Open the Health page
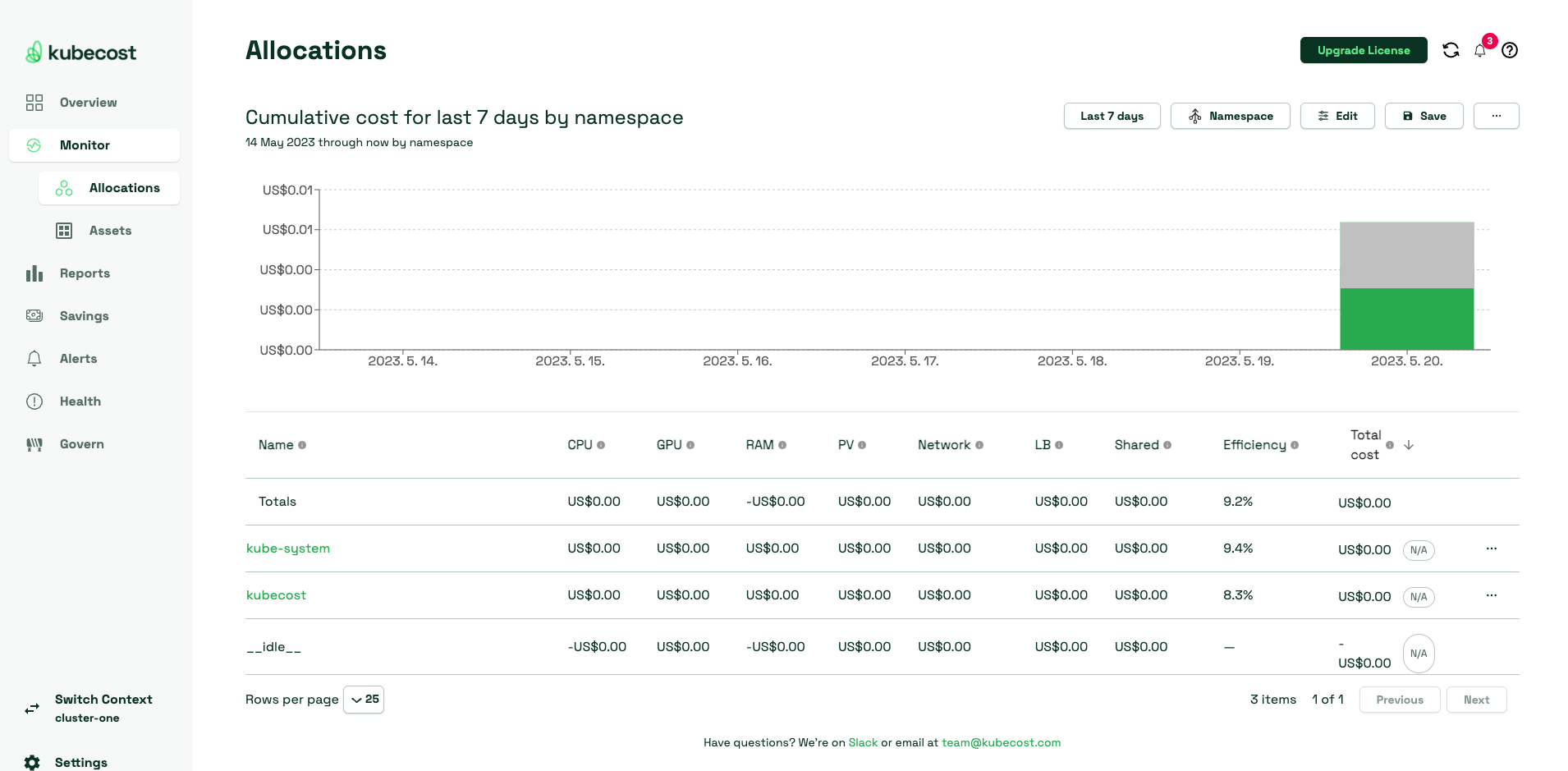 (x=80, y=402)
